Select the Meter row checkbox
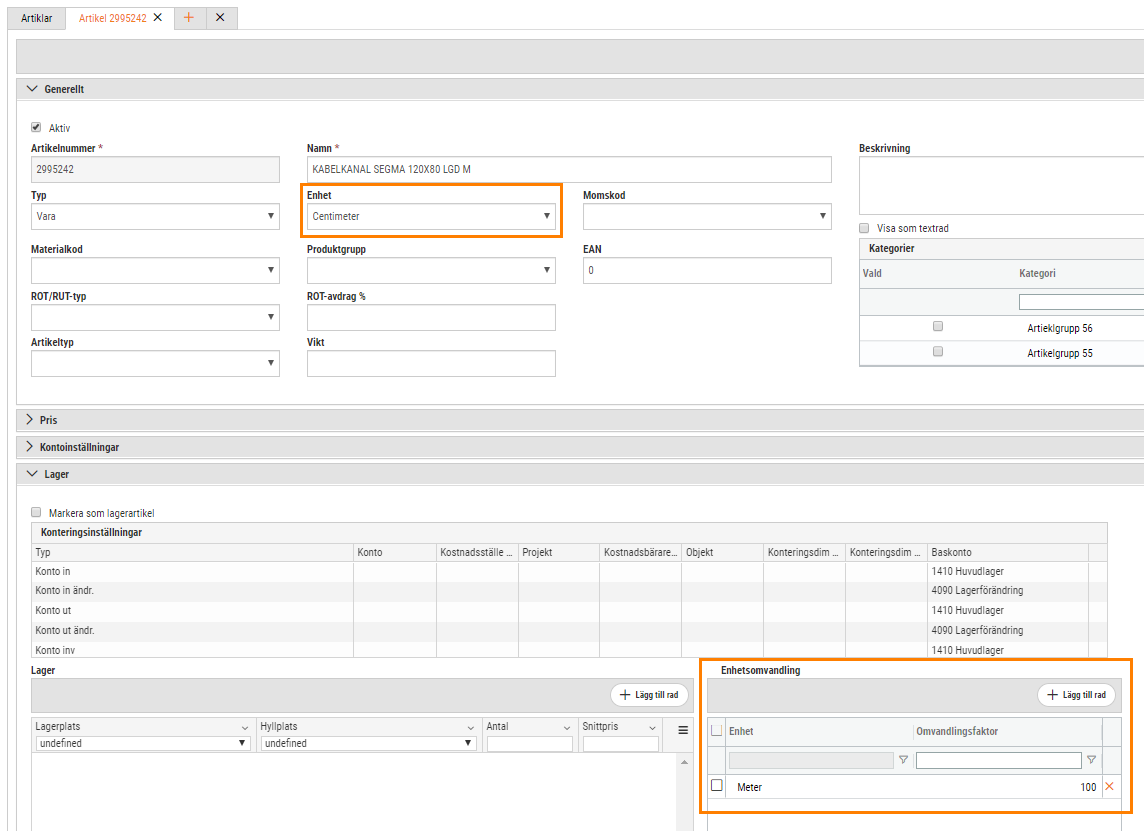The height and width of the screenshot is (831, 1144). point(716,786)
